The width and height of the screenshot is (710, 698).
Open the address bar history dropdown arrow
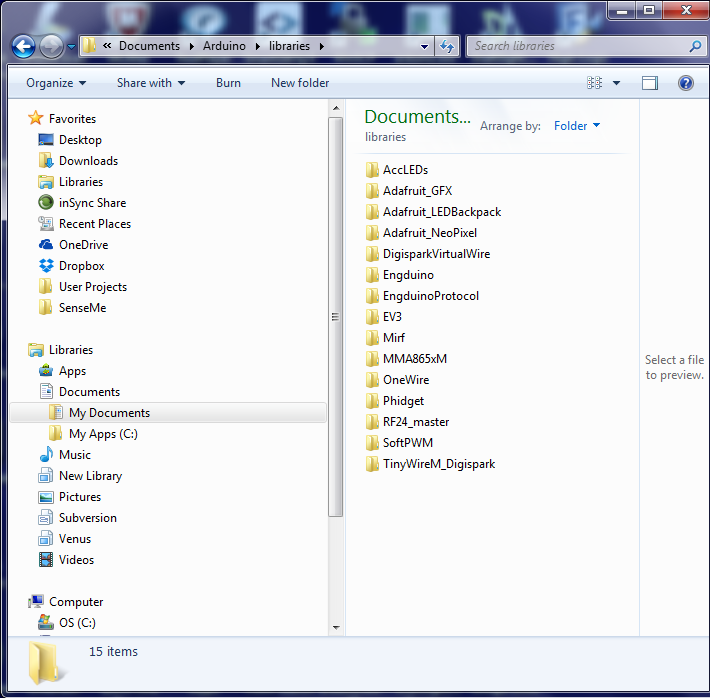click(x=424, y=46)
